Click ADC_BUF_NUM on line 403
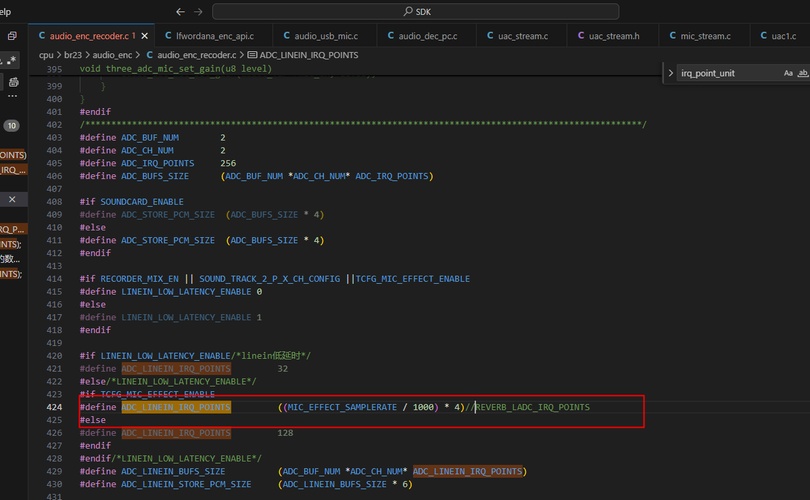 [x=150, y=137]
